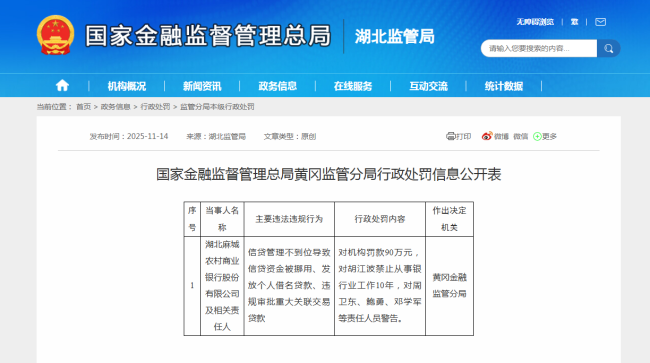
Task: Click publish date 2025-11-14
Action: (x=148, y=136)
